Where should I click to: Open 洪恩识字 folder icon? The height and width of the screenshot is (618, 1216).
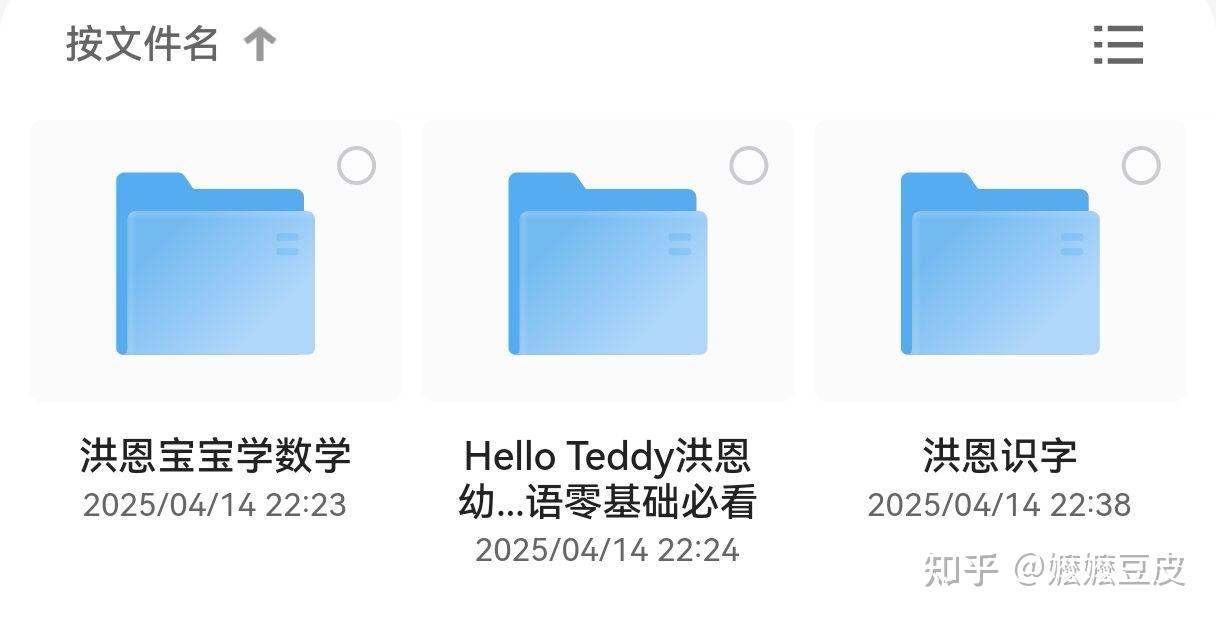[1000, 264]
